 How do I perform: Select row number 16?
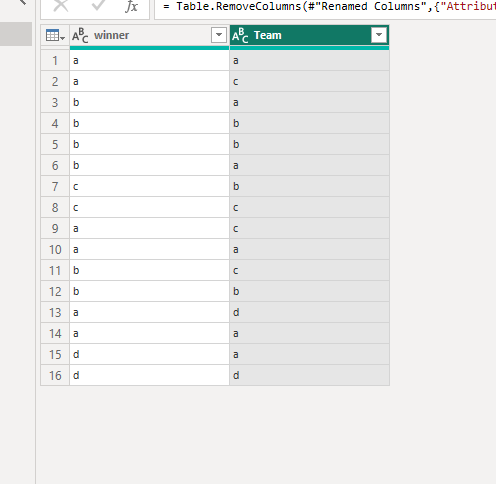(x=55, y=376)
